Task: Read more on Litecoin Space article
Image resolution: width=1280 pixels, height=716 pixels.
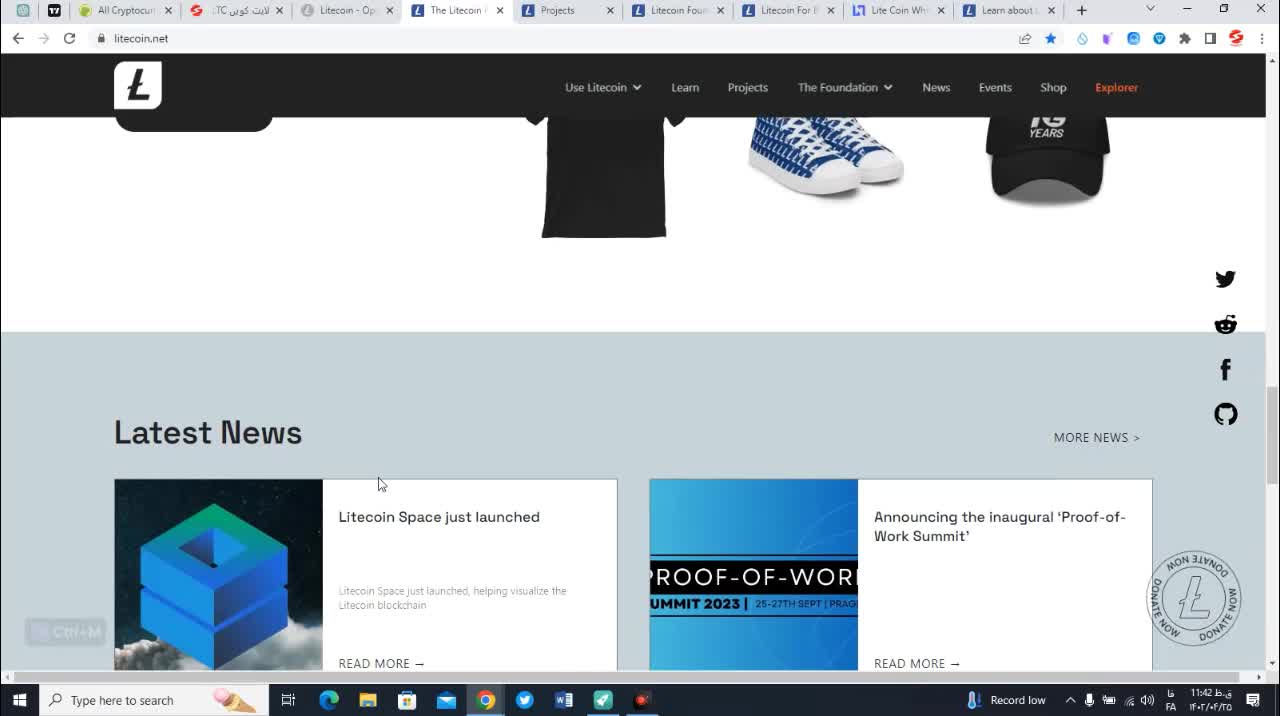Action: coord(381,663)
